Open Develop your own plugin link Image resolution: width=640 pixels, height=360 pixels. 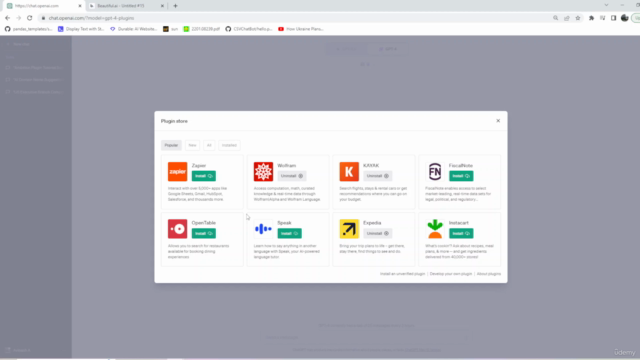tap(451, 274)
